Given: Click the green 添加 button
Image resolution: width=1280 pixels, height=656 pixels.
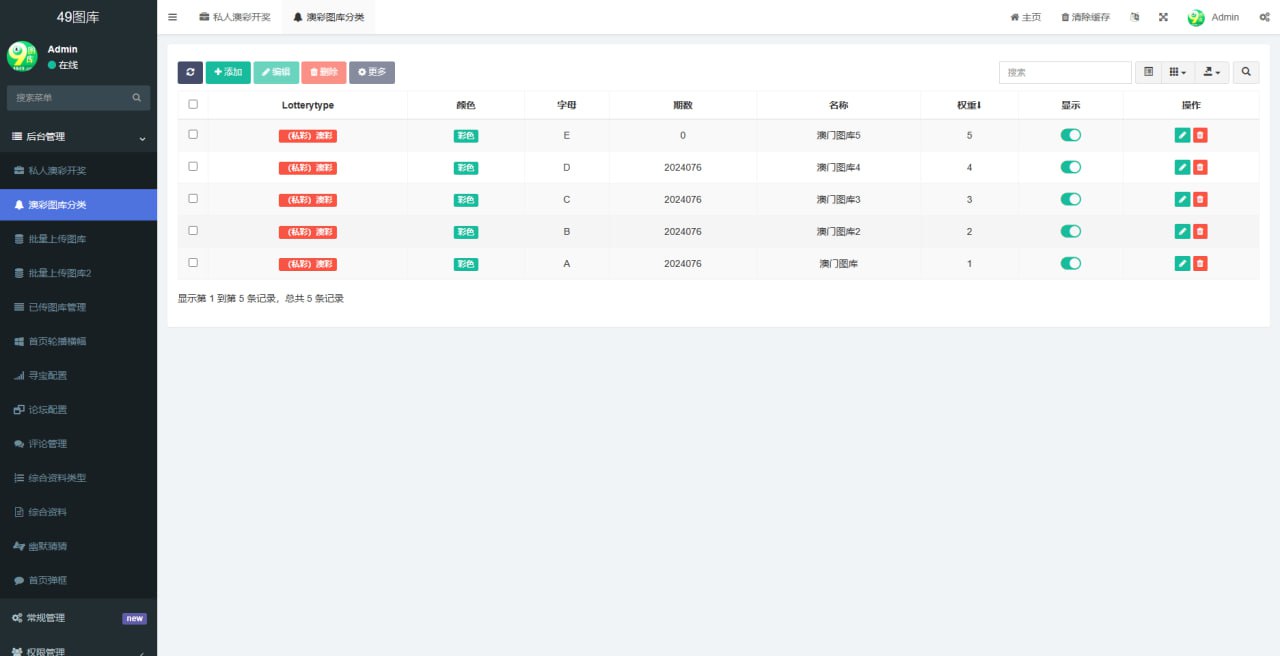Looking at the screenshot, I should click(x=228, y=72).
